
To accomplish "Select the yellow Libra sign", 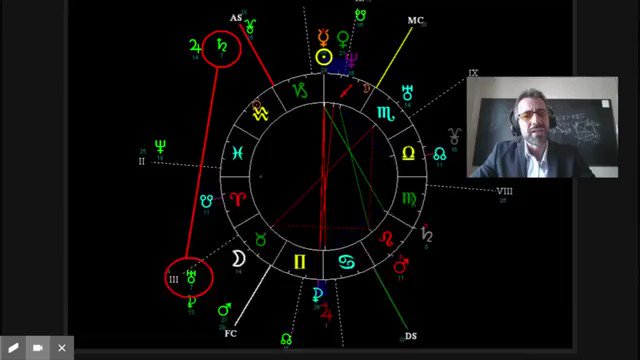I will click(x=408, y=153).
